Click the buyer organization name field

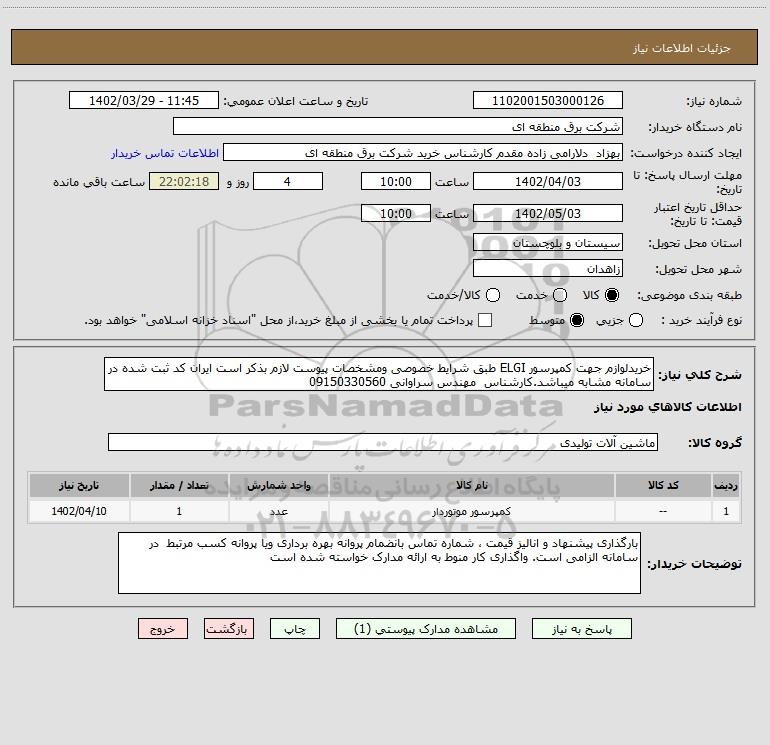pos(398,127)
